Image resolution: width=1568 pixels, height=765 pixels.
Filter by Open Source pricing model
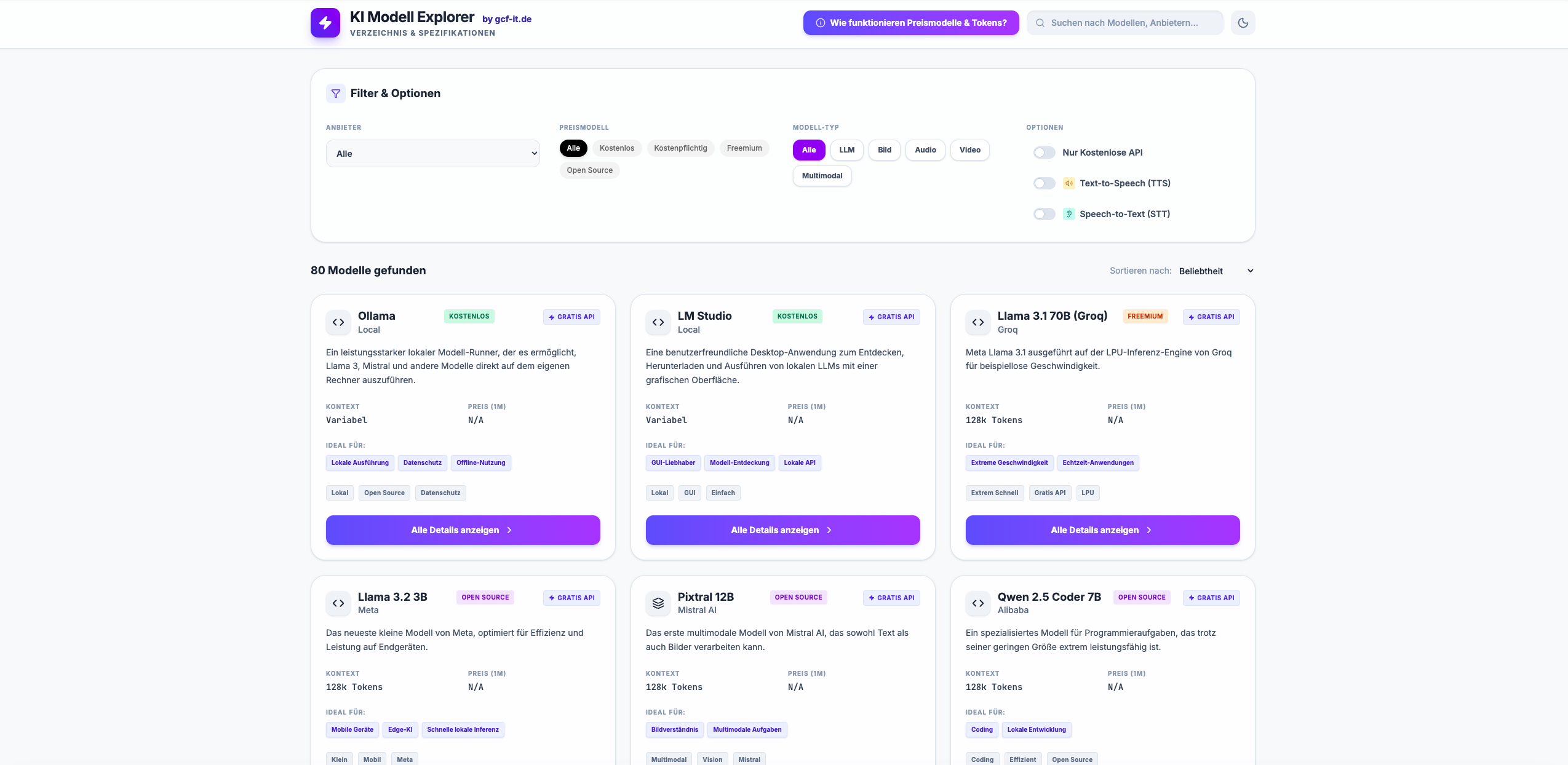click(589, 170)
